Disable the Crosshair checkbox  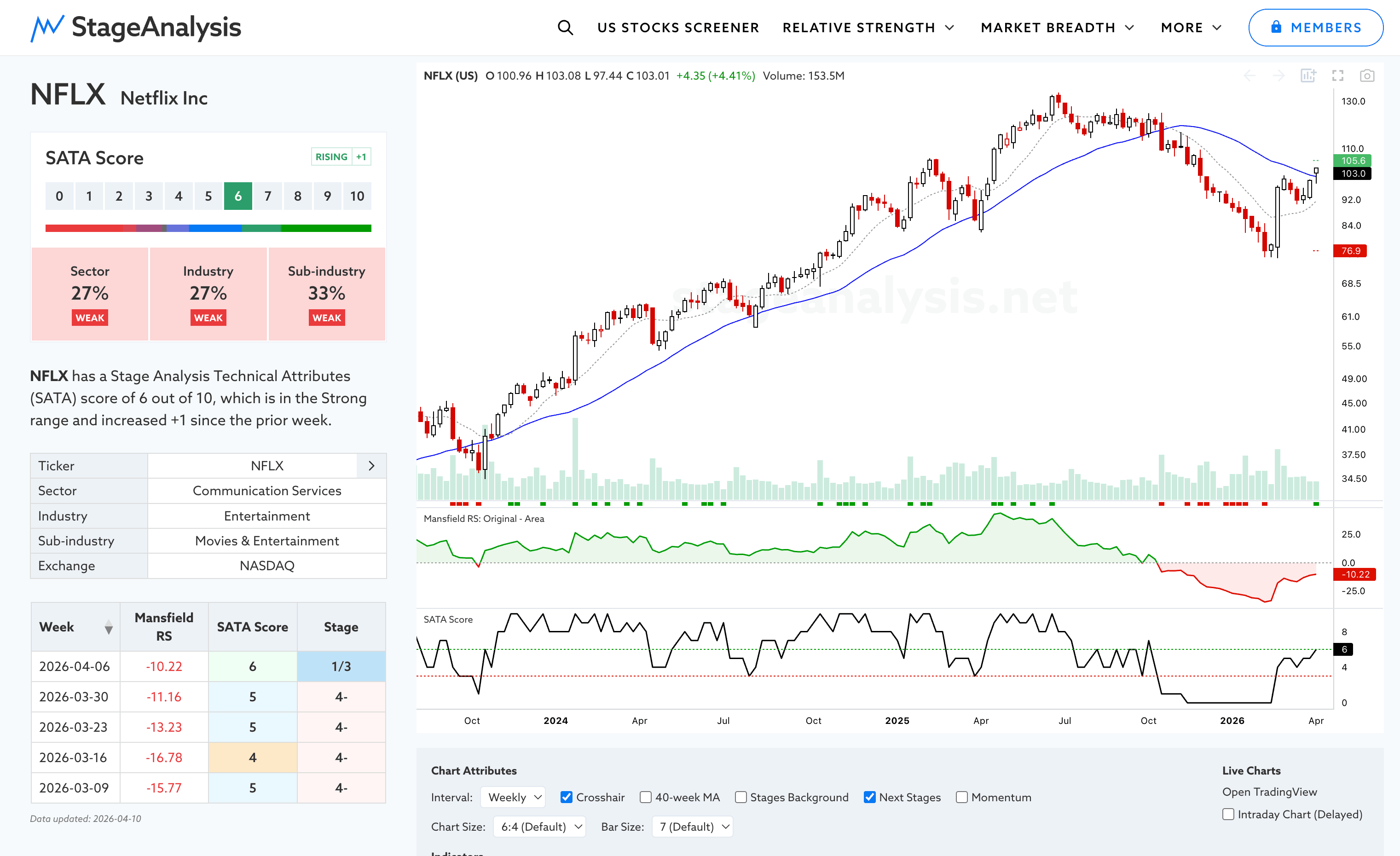(567, 797)
